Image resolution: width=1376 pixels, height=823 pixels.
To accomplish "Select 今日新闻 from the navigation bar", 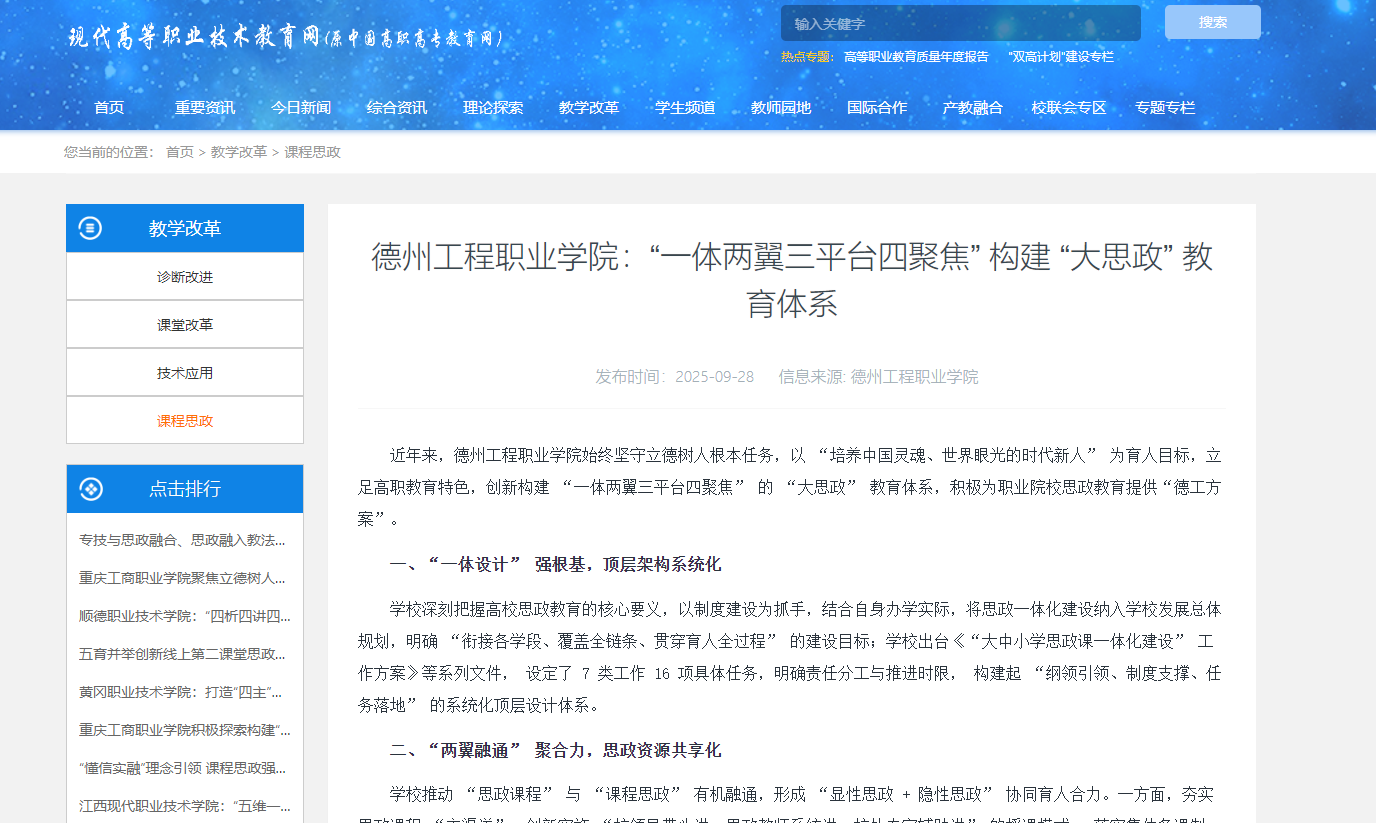I will (301, 108).
